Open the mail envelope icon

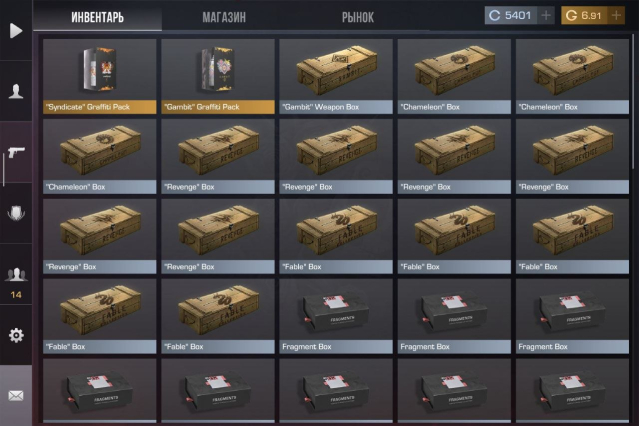16,395
